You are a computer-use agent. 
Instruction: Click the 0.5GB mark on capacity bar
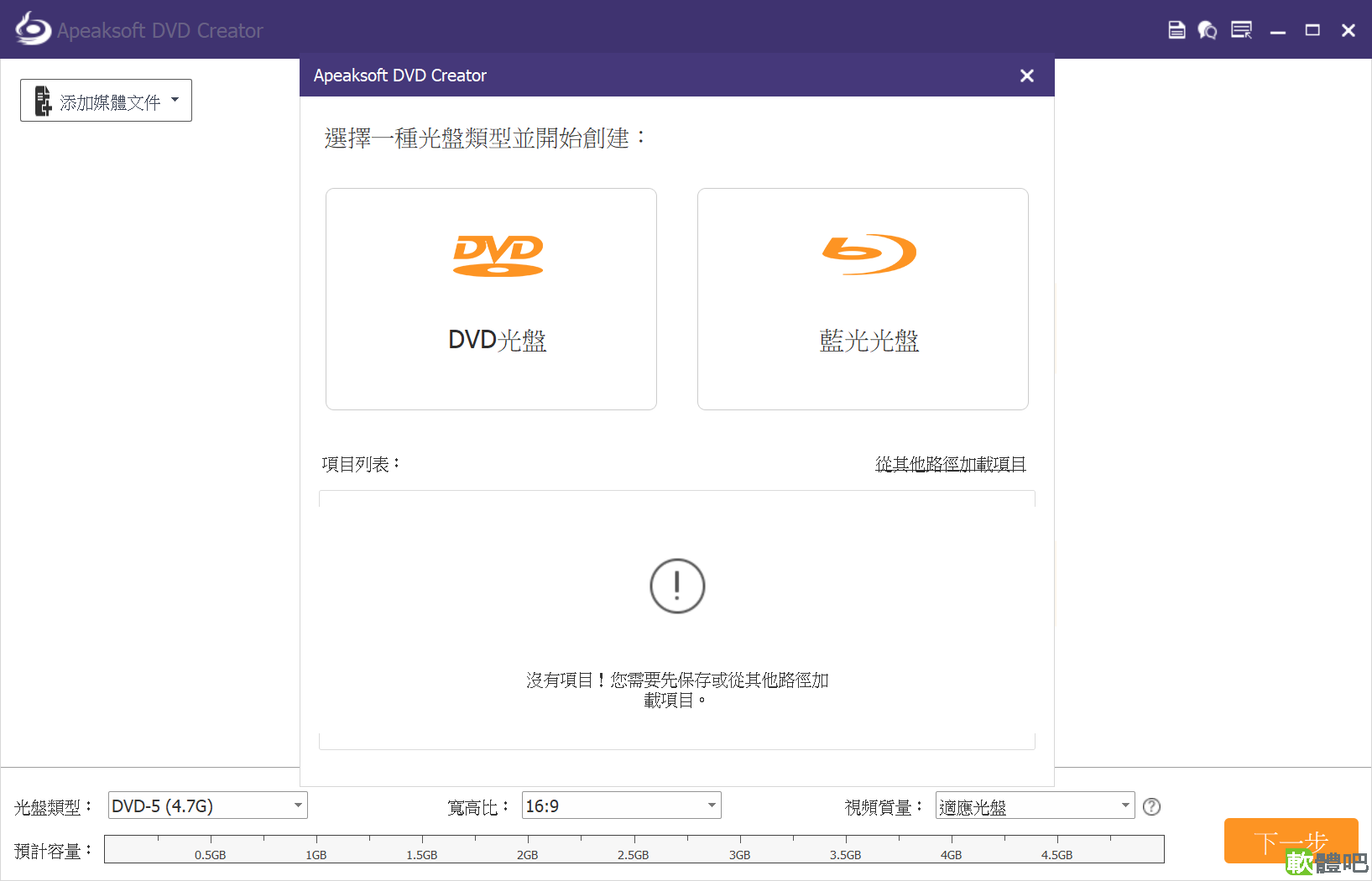tap(211, 855)
